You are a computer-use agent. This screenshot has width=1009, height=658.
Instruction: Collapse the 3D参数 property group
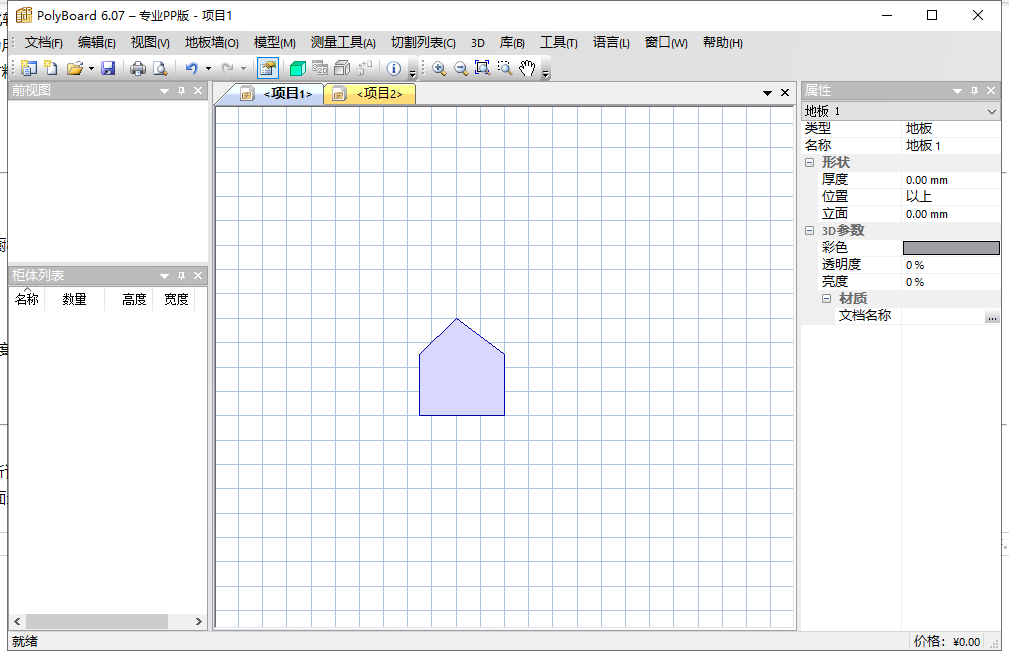click(x=810, y=231)
